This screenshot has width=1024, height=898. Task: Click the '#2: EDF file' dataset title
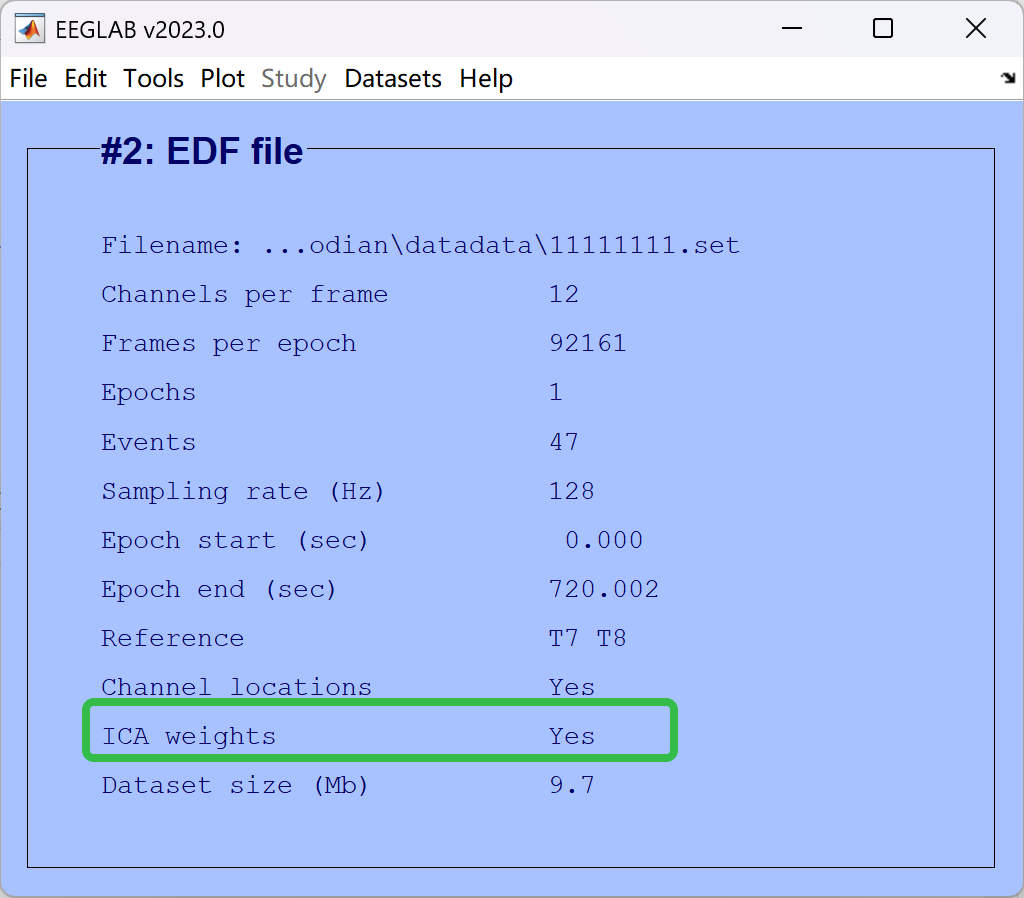[202, 151]
